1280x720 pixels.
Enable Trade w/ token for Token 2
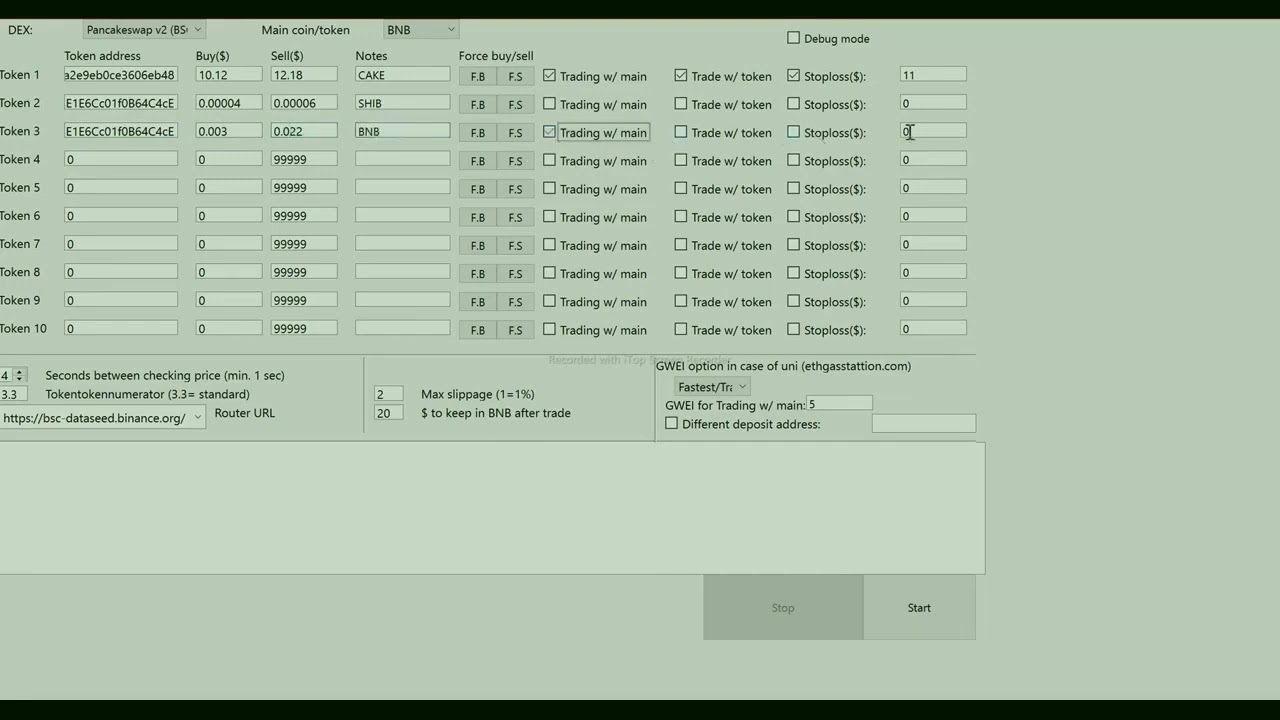click(x=681, y=103)
